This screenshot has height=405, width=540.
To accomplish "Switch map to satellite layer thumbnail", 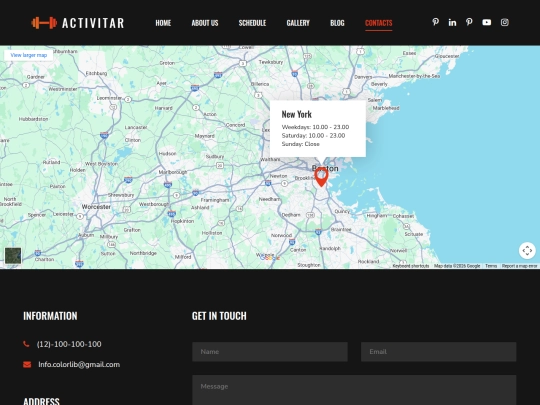I will pos(13,256).
